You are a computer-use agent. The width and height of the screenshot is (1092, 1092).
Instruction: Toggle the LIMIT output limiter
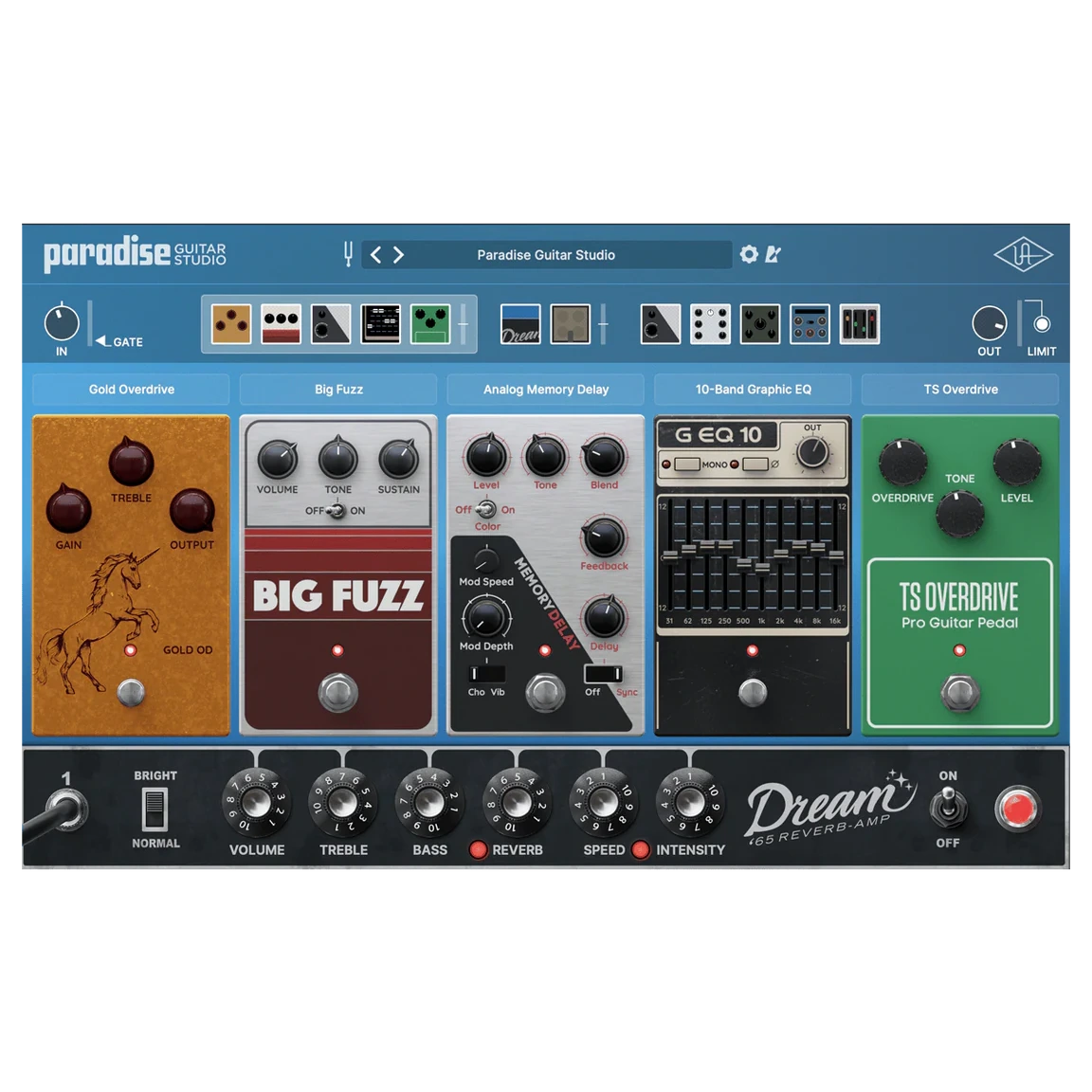(1042, 324)
